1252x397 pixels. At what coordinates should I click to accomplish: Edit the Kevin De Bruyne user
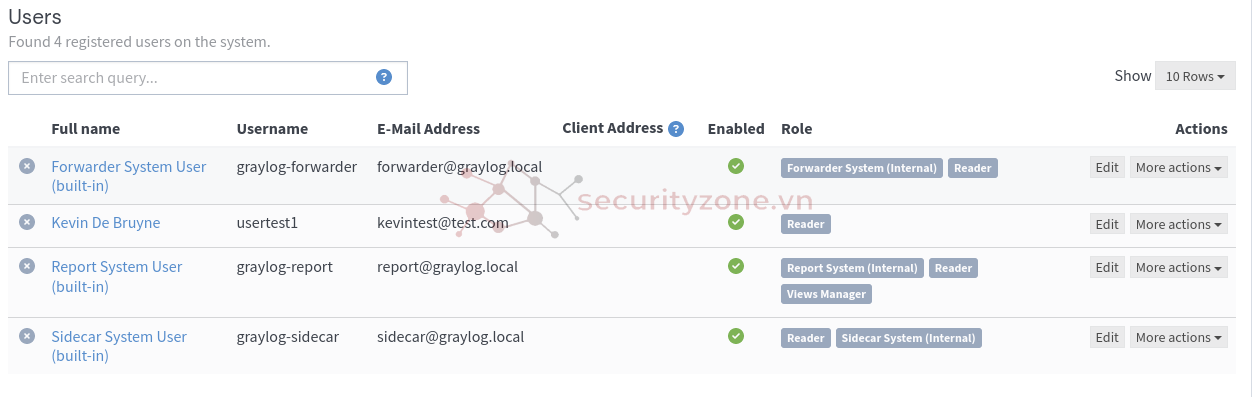tap(1107, 224)
